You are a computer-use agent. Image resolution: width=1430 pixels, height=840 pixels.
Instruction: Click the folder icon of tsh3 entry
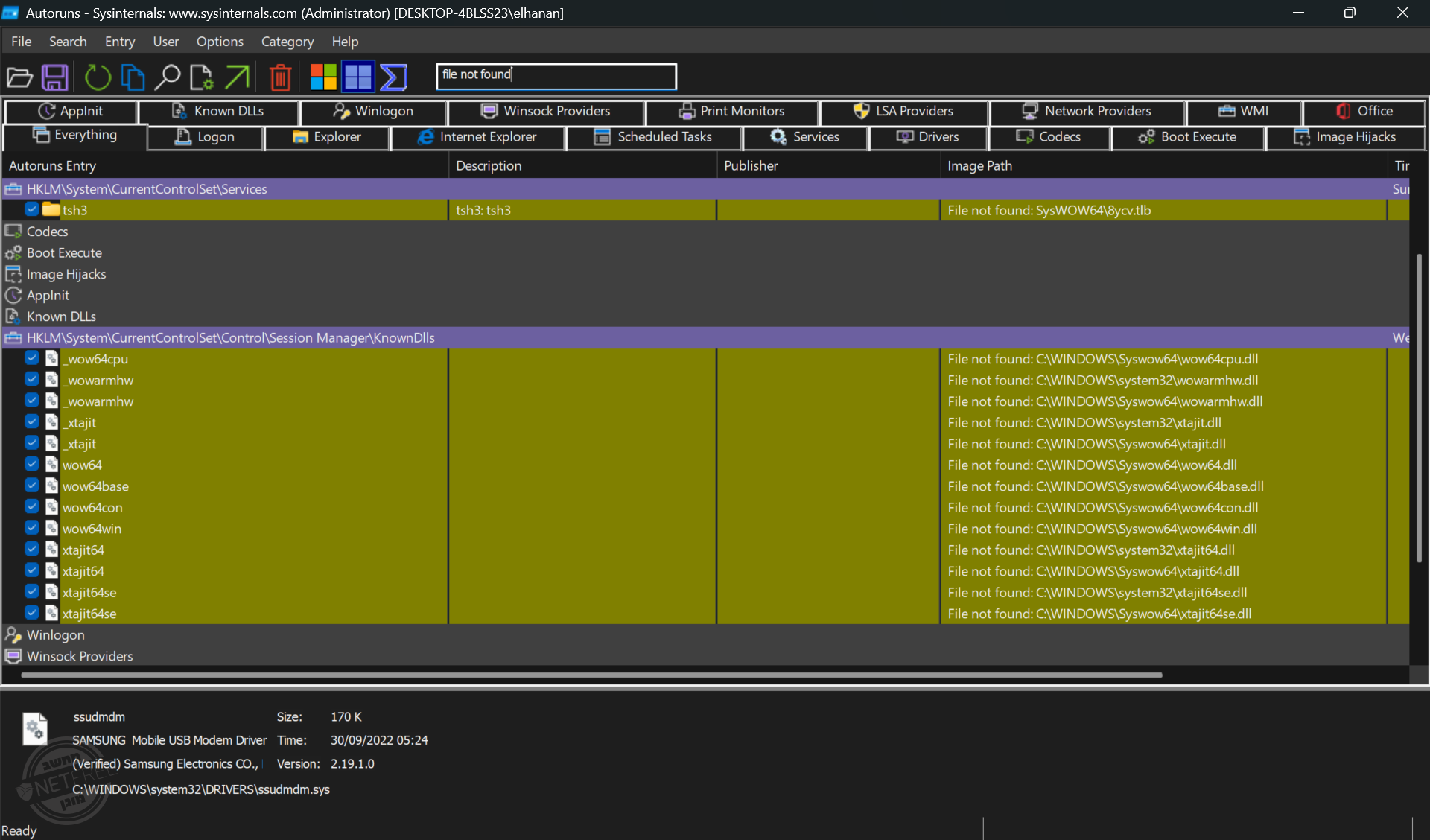[51, 209]
